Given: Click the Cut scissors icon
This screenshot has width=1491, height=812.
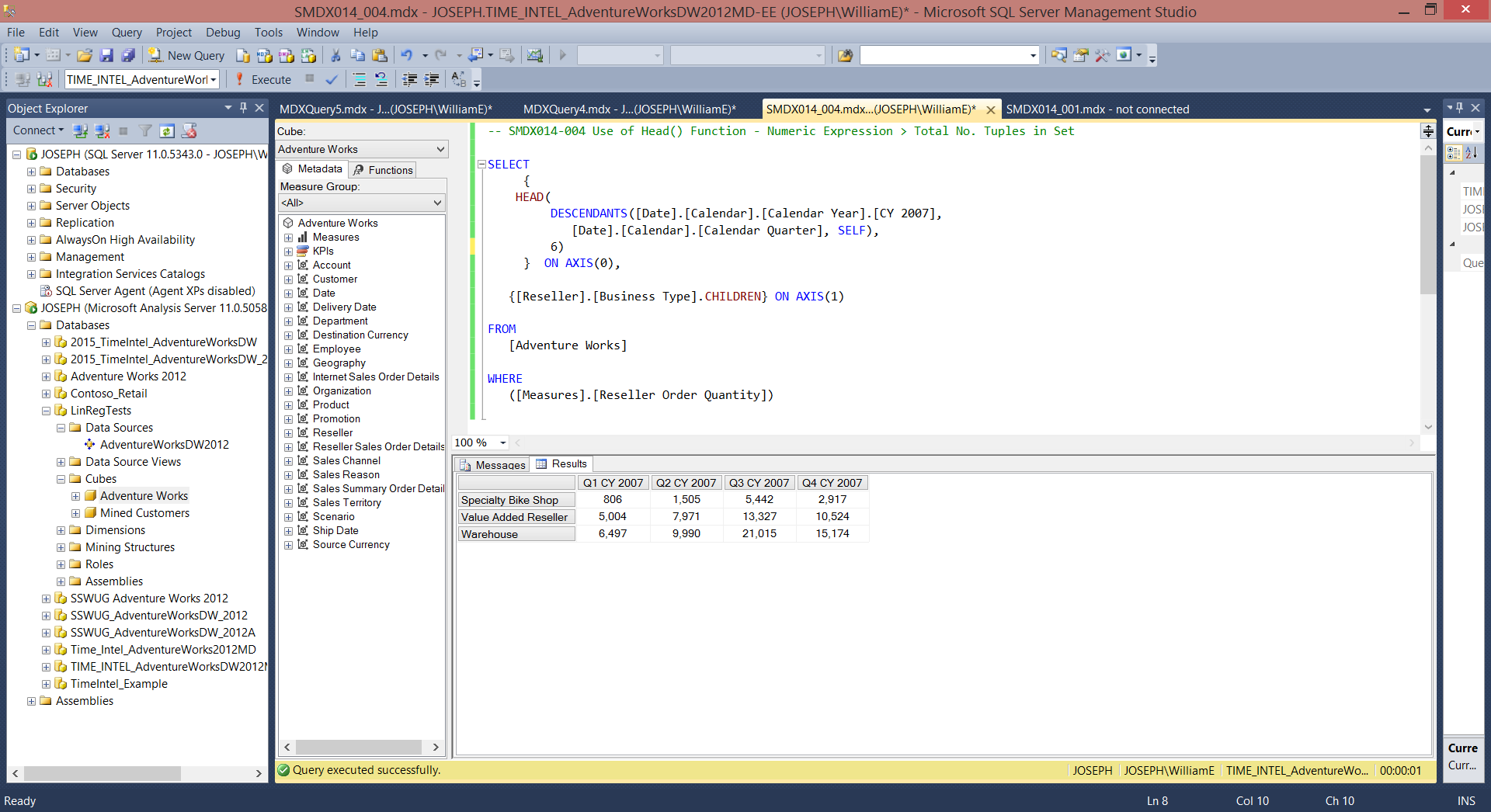Looking at the screenshot, I should 335,55.
